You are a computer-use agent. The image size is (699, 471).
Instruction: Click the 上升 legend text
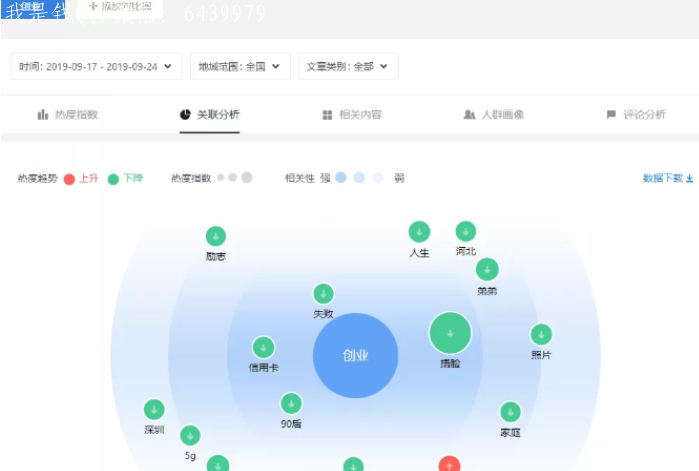89,178
